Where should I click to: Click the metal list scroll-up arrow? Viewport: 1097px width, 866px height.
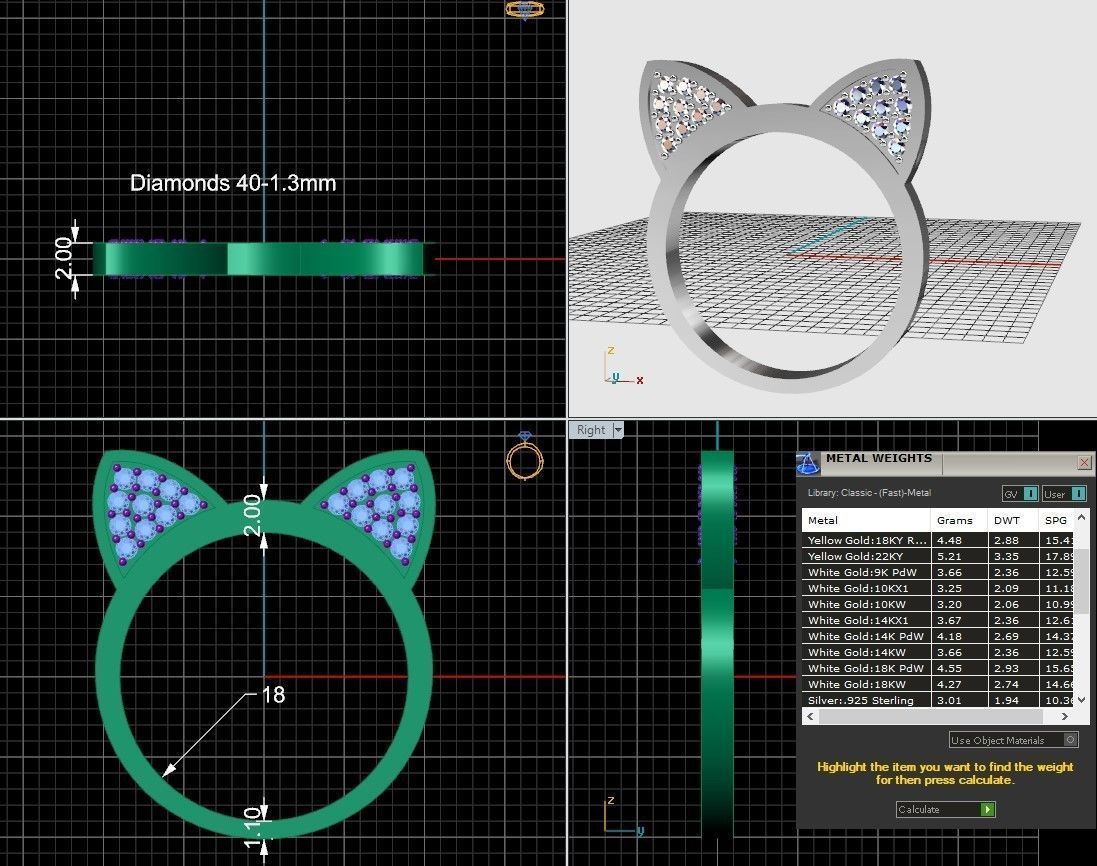pos(1082,518)
